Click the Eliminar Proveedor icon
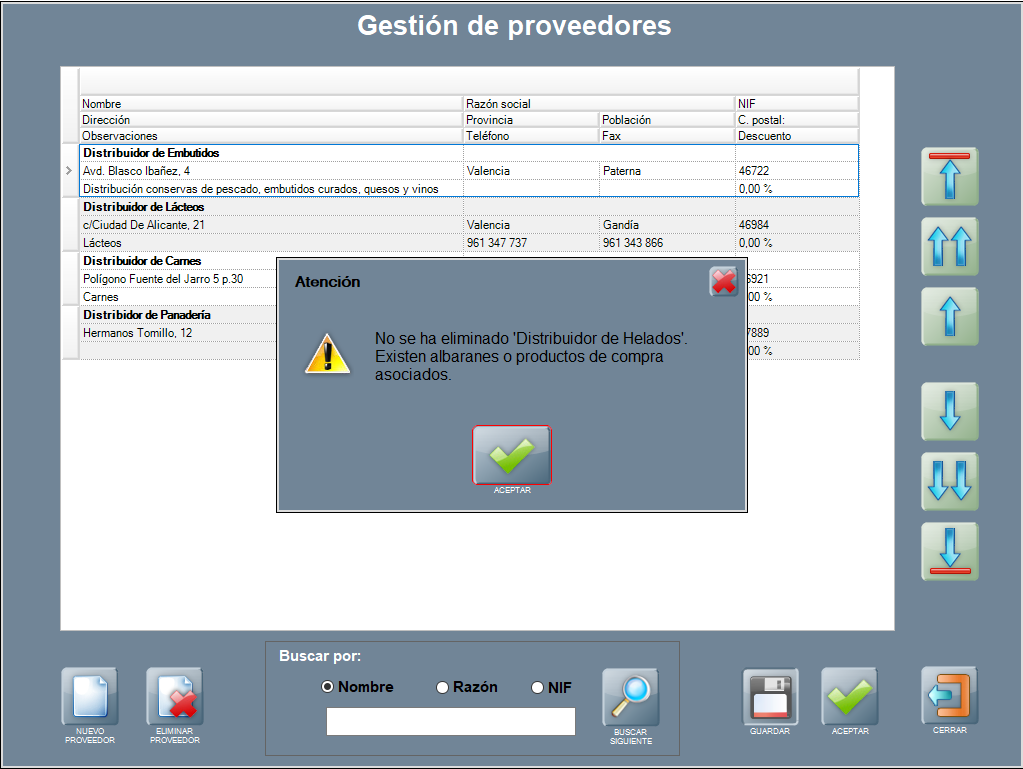Viewport: 1023px width, 769px height. 175,697
